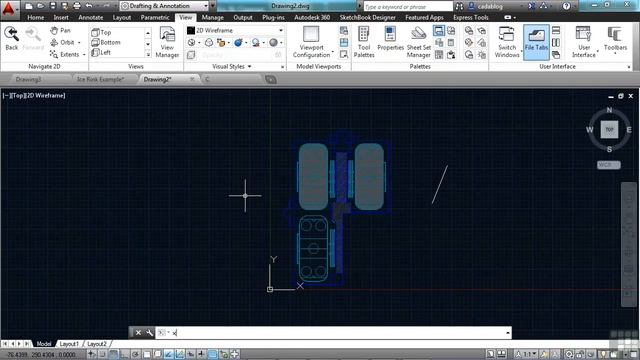This screenshot has width=640, height=360.
Task: Click the keyword search box
Action: (x=408, y=7)
